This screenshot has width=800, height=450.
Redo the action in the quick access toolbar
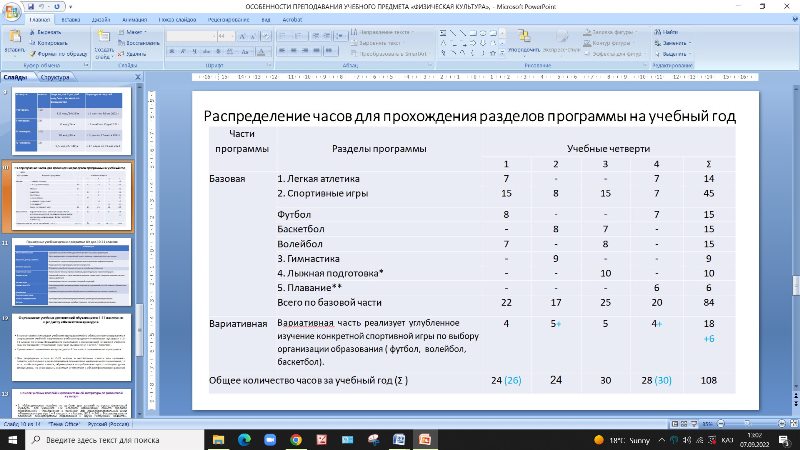[56, 7]
